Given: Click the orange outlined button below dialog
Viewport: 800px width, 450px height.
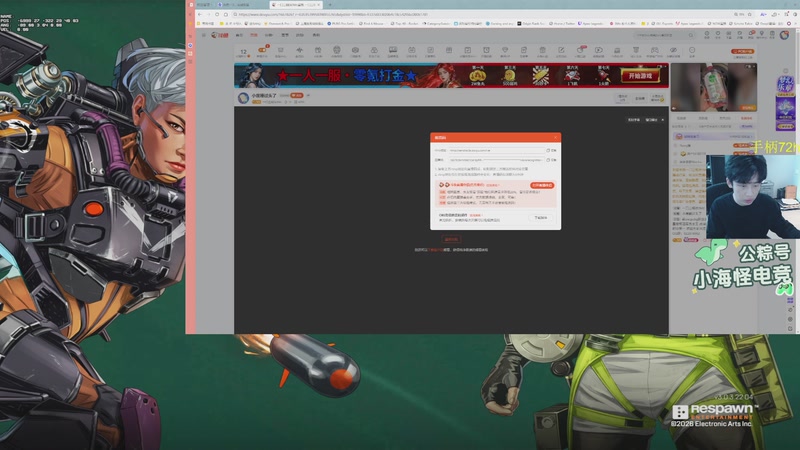Looking at the screenshot, I should coord(451,239).
